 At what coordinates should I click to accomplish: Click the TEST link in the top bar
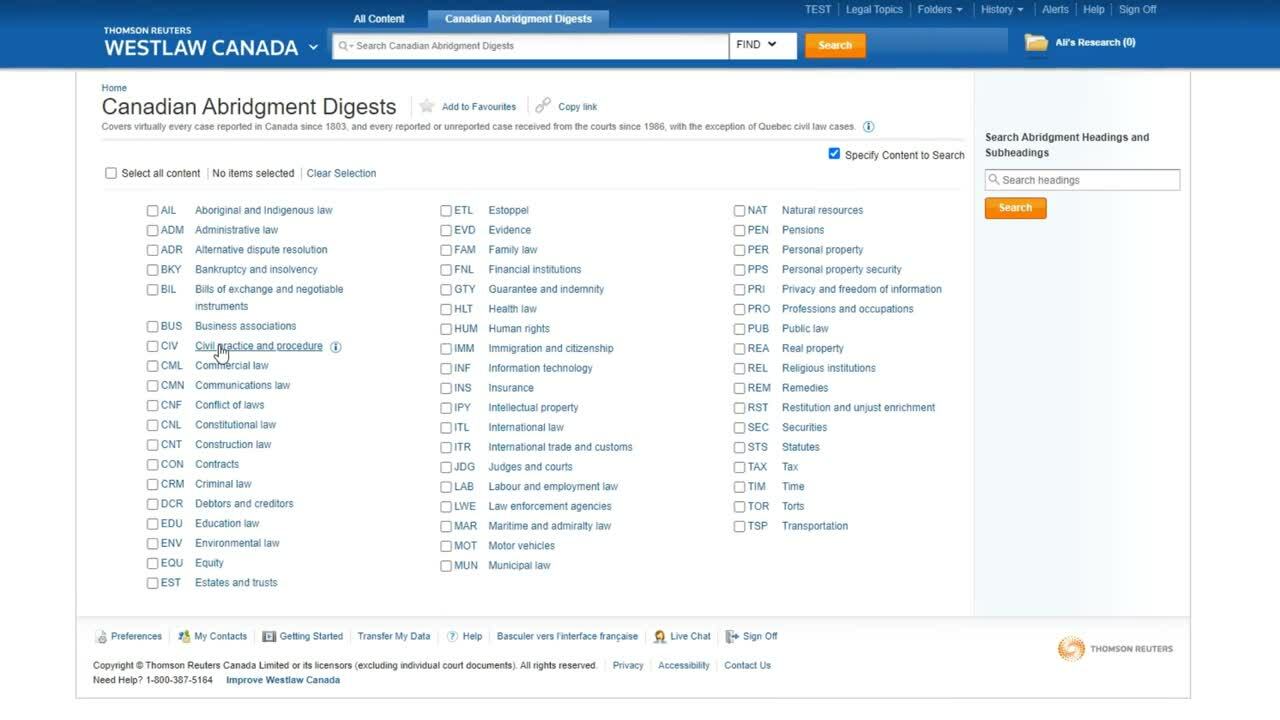click(x=818, y=9)
